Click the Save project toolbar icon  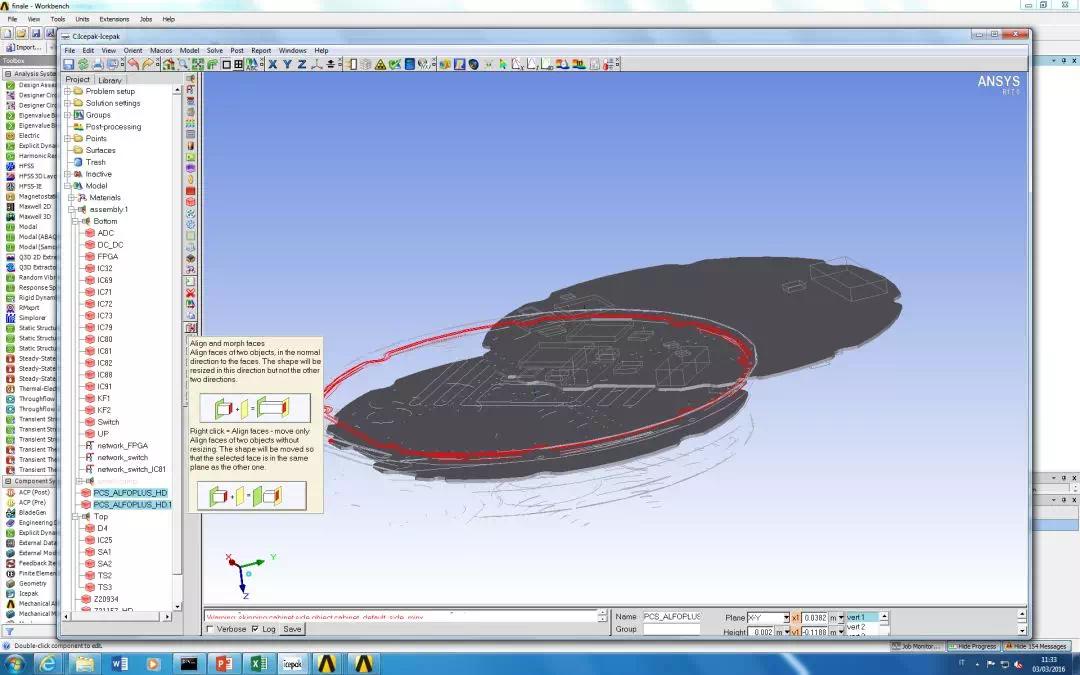[69, 64]
